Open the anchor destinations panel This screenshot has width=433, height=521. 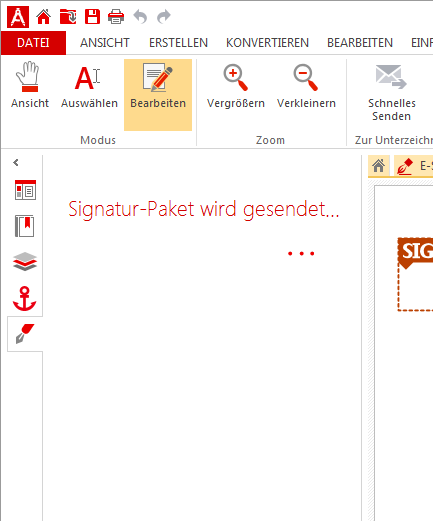point(25,298)
